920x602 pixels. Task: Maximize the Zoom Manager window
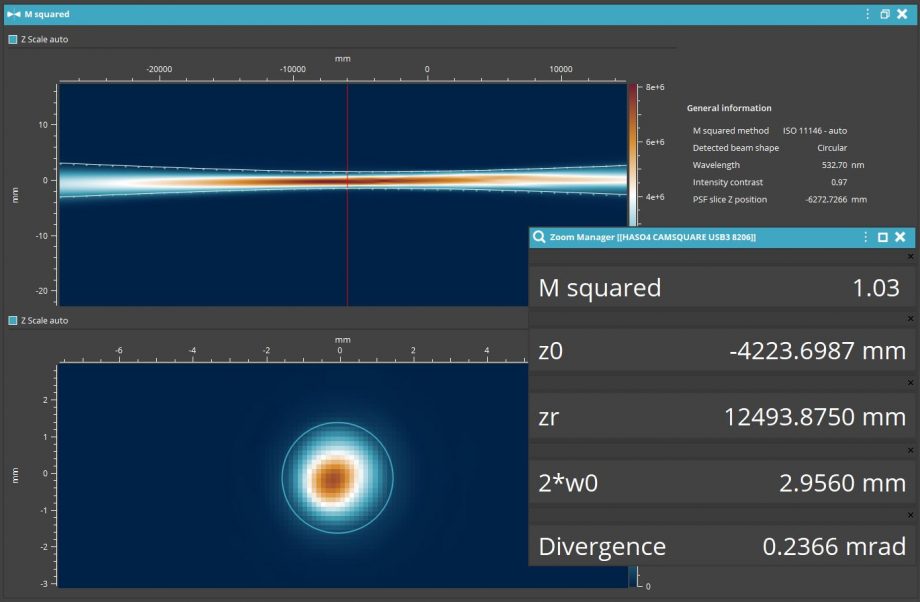tap(881, 237)
